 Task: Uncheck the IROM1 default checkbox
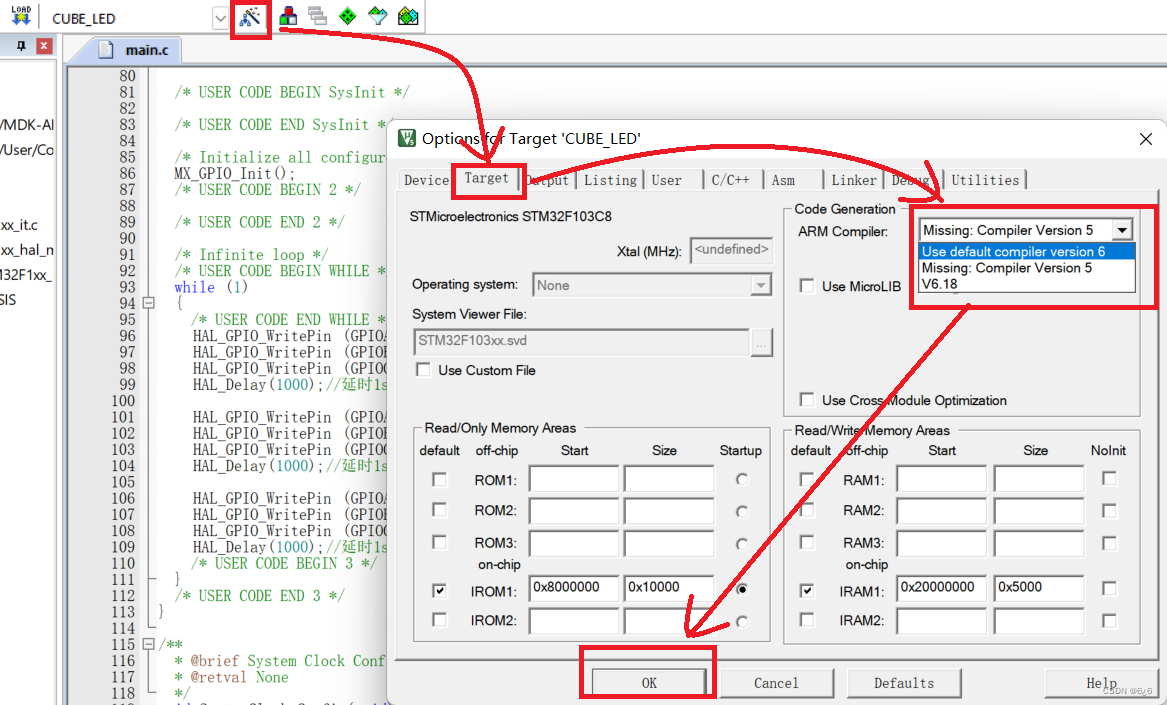coord(439,590)
